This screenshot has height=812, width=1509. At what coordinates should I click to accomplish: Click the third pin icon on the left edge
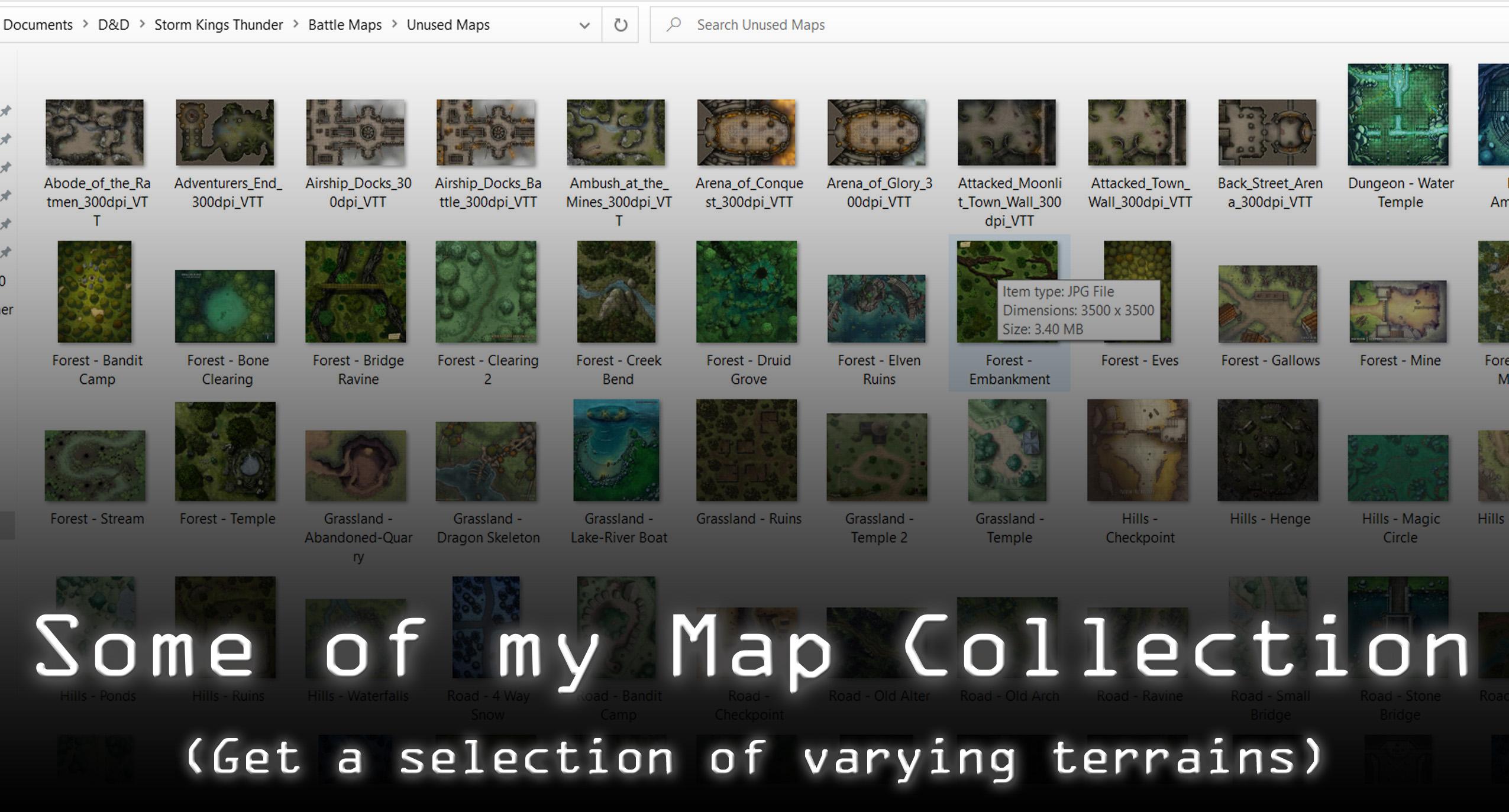tap(7, 166)
